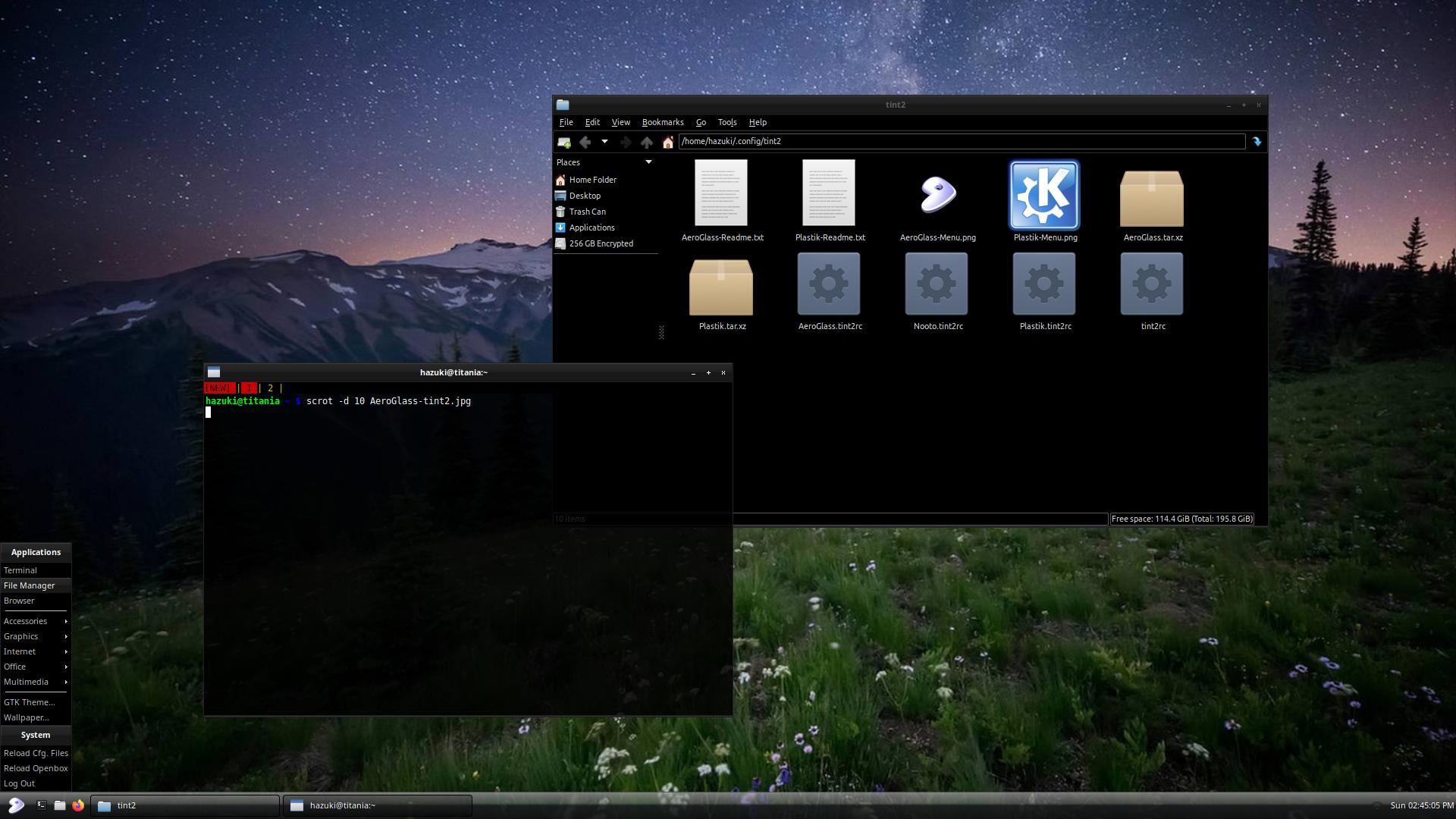1456x819 pixels.
Task: Click the forward arrow in file manager toolbar
Action: click(x=626, y=142)
